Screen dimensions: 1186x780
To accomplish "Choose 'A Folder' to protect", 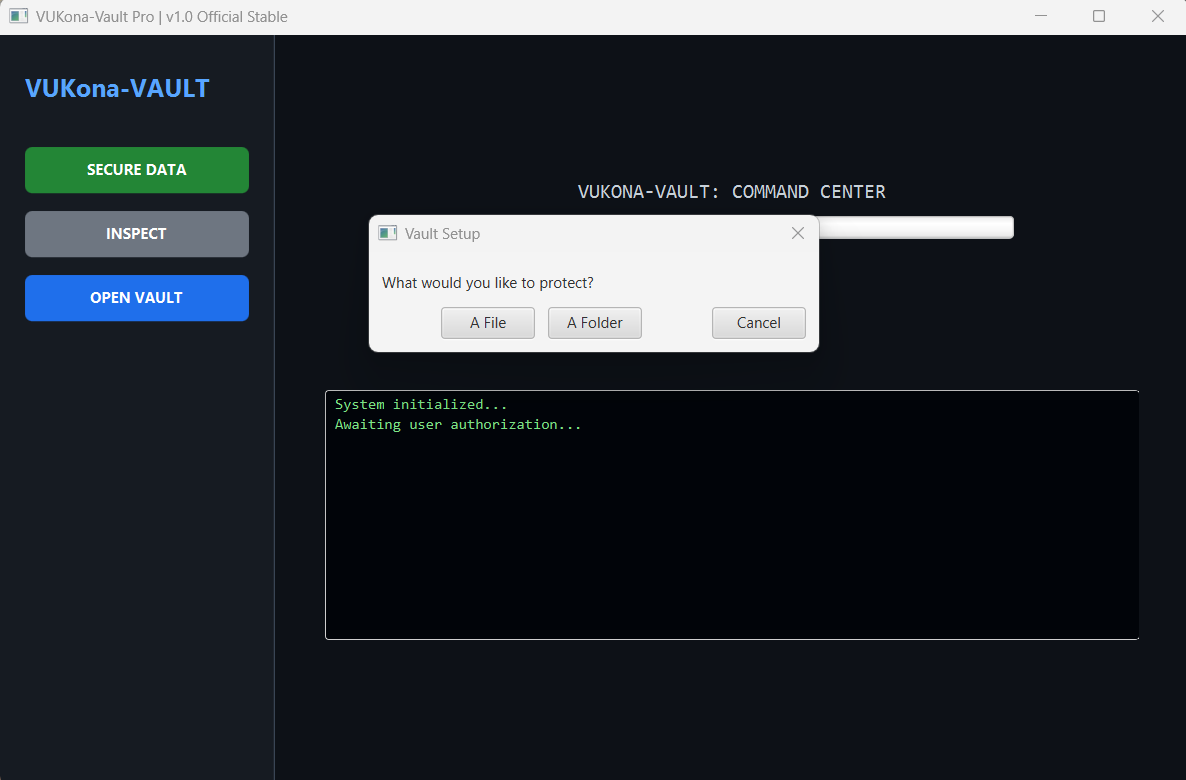I will click(x=594, y=322).
